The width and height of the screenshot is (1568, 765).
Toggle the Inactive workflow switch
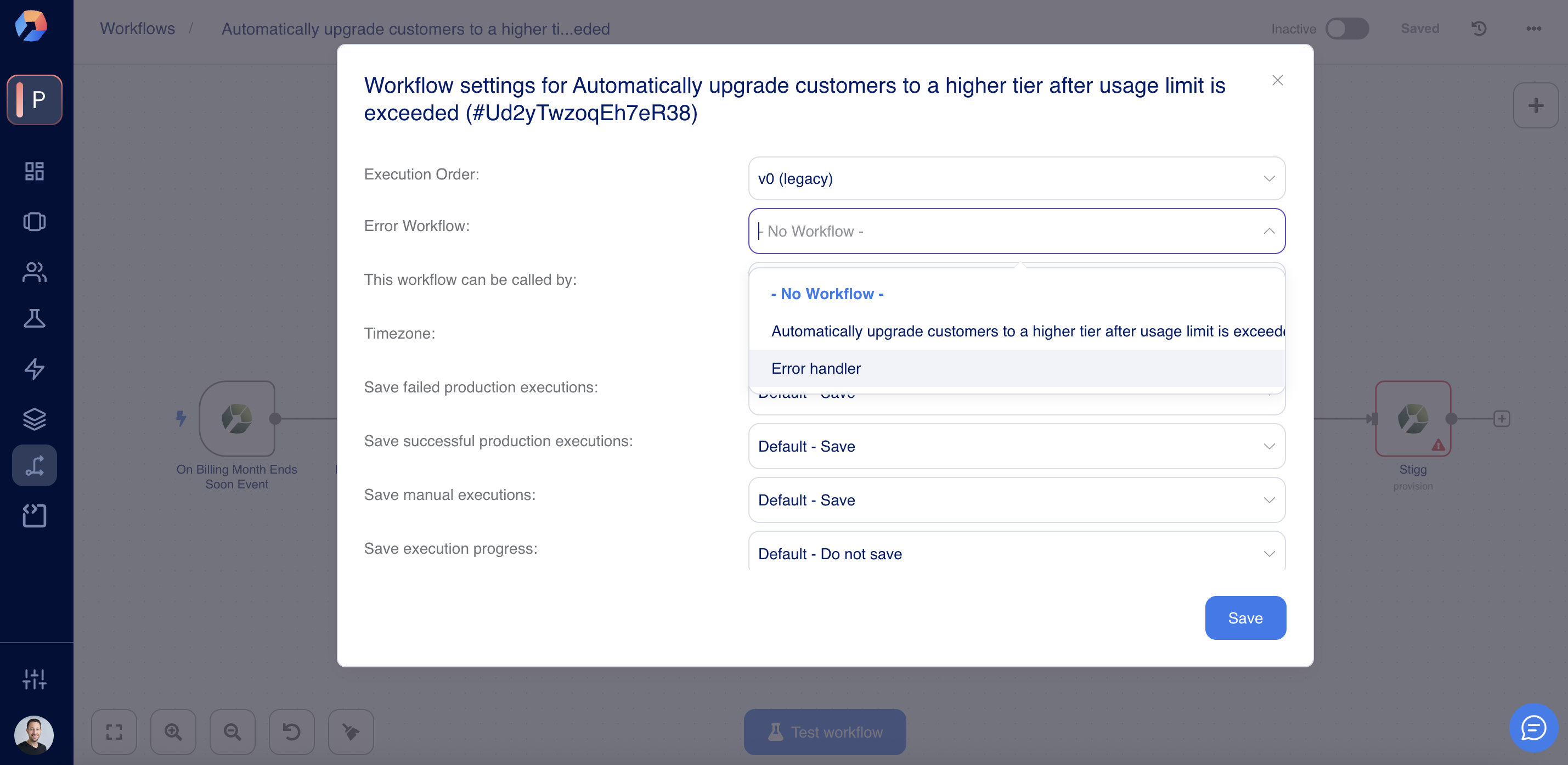(x=1347, y=29)
